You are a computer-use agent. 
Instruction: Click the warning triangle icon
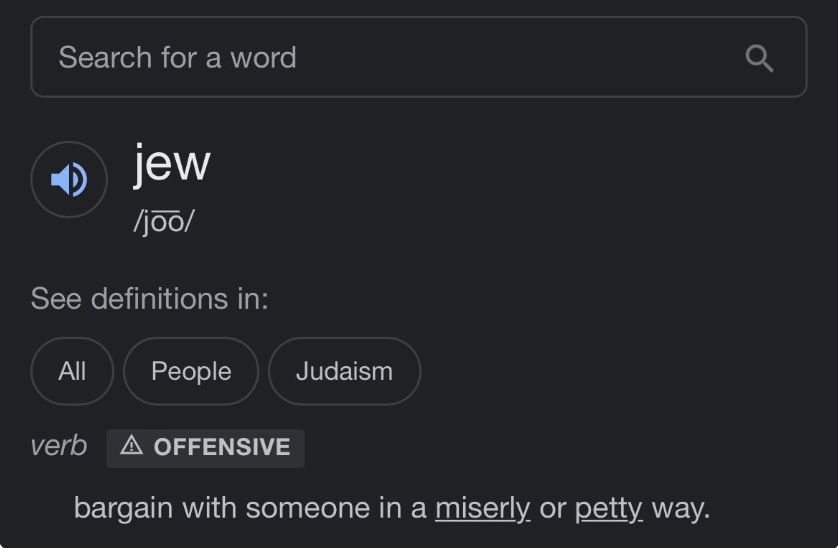click(131, 445)
